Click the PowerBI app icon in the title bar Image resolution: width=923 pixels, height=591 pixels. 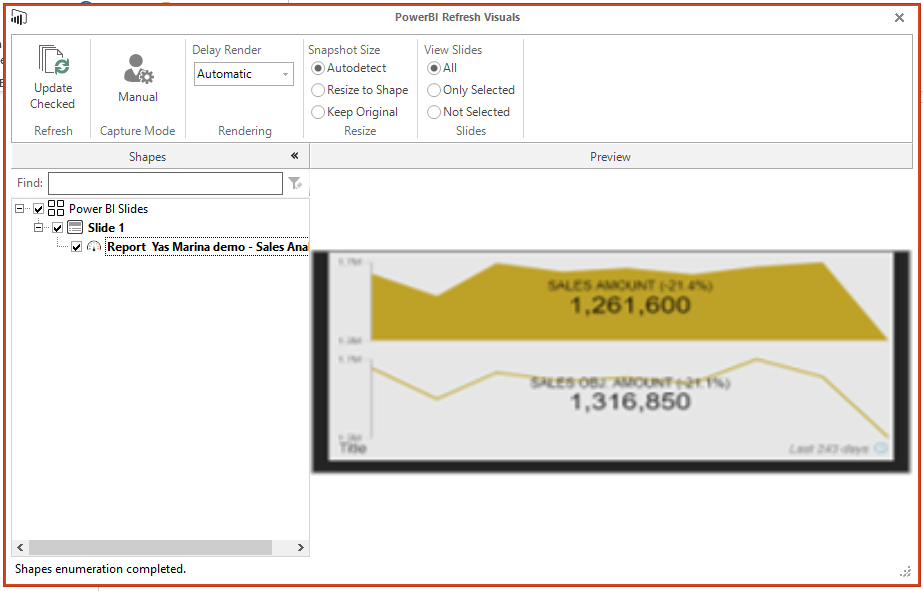17,16
